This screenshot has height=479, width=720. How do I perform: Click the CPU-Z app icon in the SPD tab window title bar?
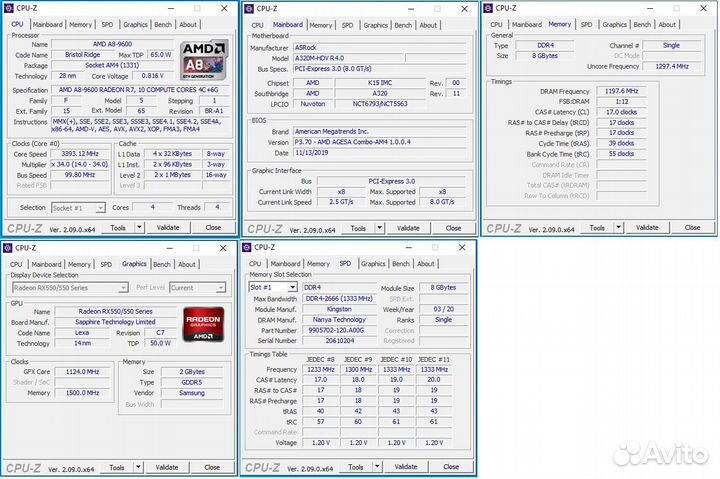coord(247,247)
